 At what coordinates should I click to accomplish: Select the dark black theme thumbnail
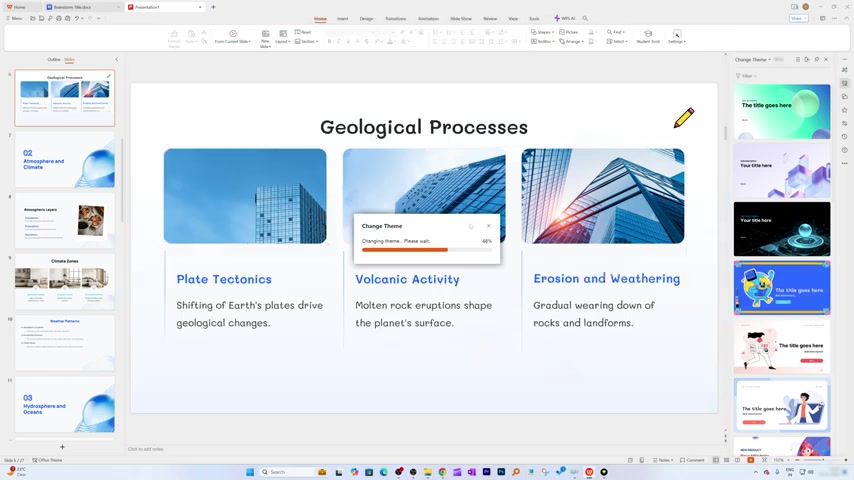click(x=782, y=229)
